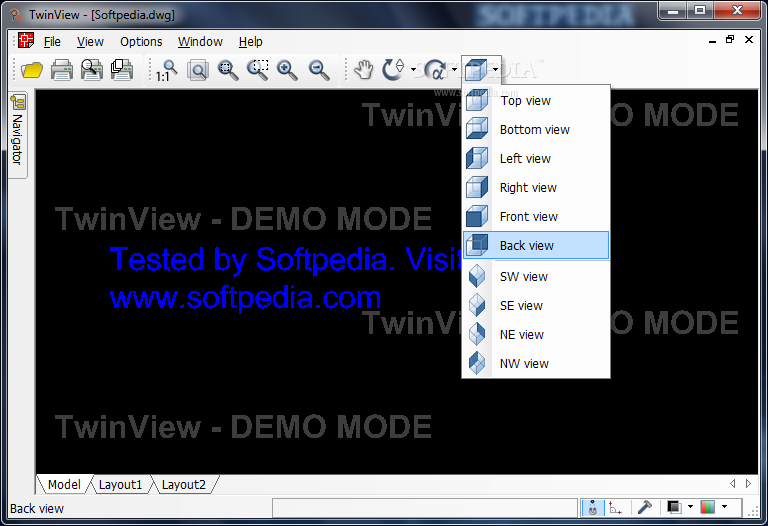Screen dimensions: 768x526
Task: Select the zoom dashed selection tool
Action: (258, 71)
